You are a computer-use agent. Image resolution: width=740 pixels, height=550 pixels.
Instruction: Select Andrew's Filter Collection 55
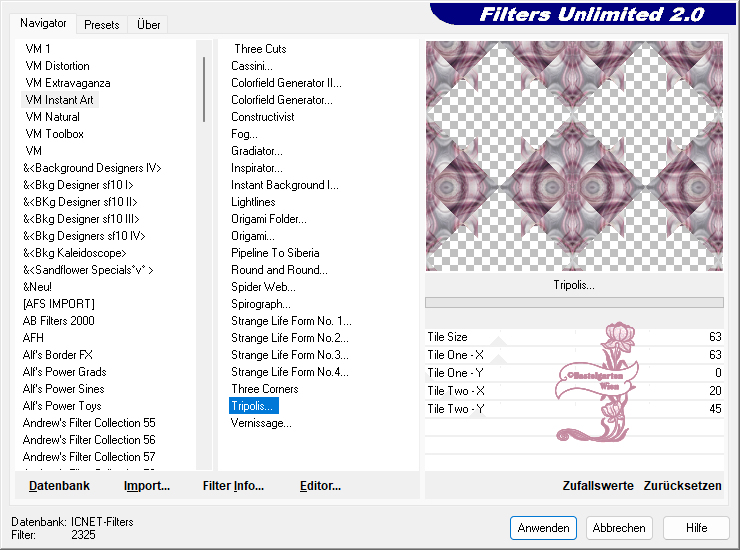click(89, 423)
